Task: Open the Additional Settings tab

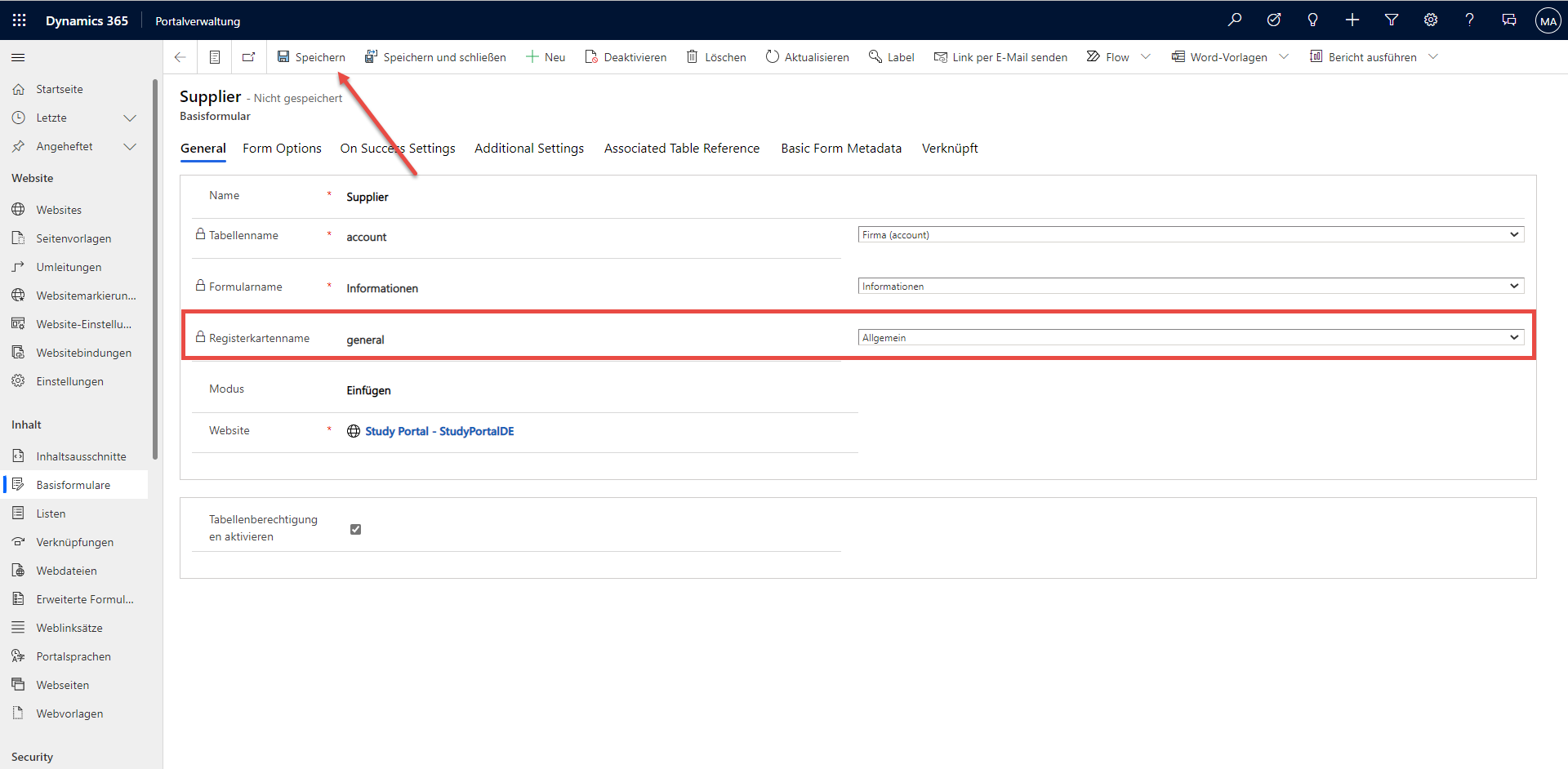Action: pyautogui.click(x=529, y=149)
